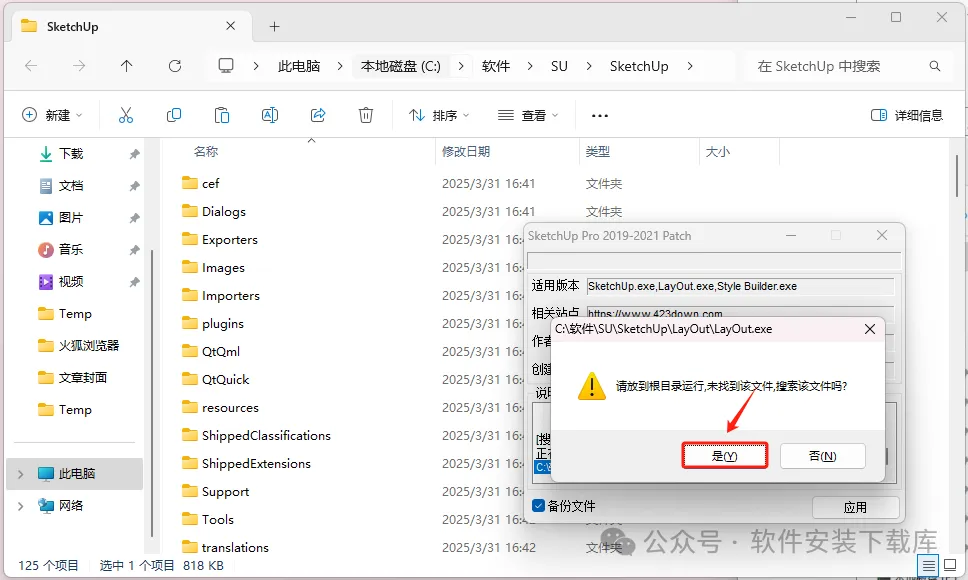Click the search magnifier icon
The width and height of the screenshot is (968, 580).
pyautogui.click(x=935, y=66)
